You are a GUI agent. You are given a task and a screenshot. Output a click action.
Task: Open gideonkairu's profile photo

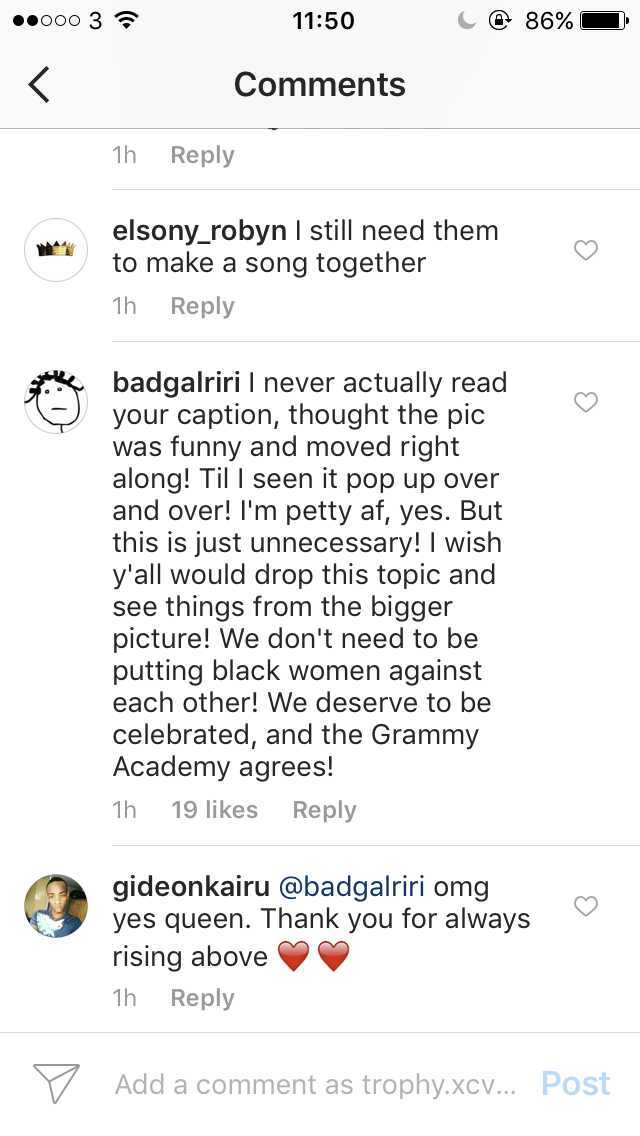tap(56, 906)
